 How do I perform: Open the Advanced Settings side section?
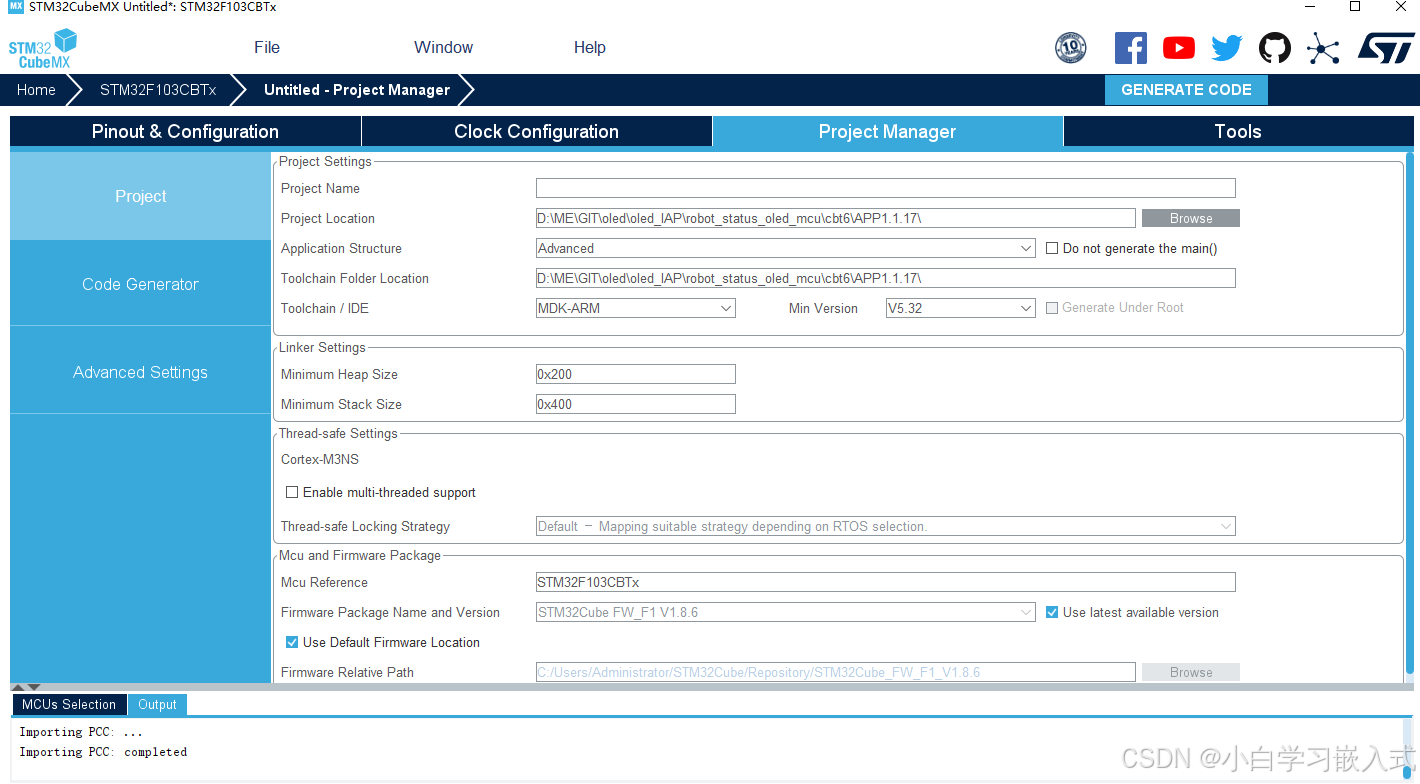pyautogui.click(x=141, y=372)
